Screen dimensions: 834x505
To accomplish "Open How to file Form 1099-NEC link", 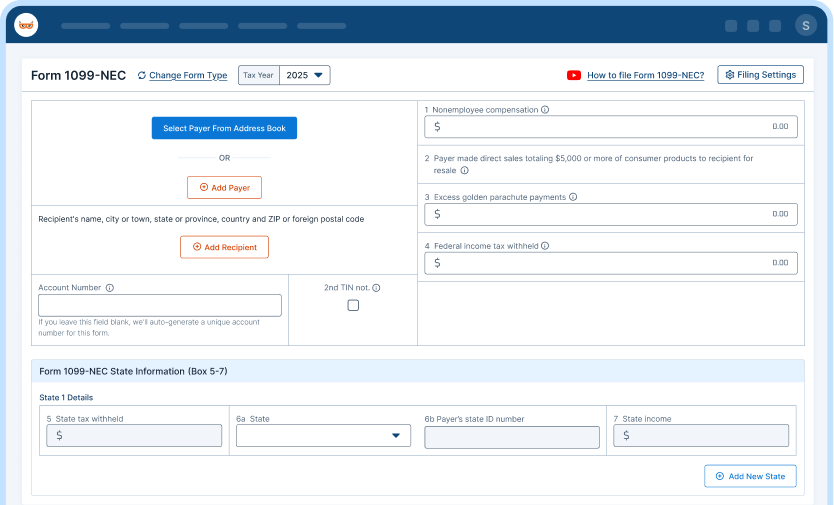I will tap(646, 76).
